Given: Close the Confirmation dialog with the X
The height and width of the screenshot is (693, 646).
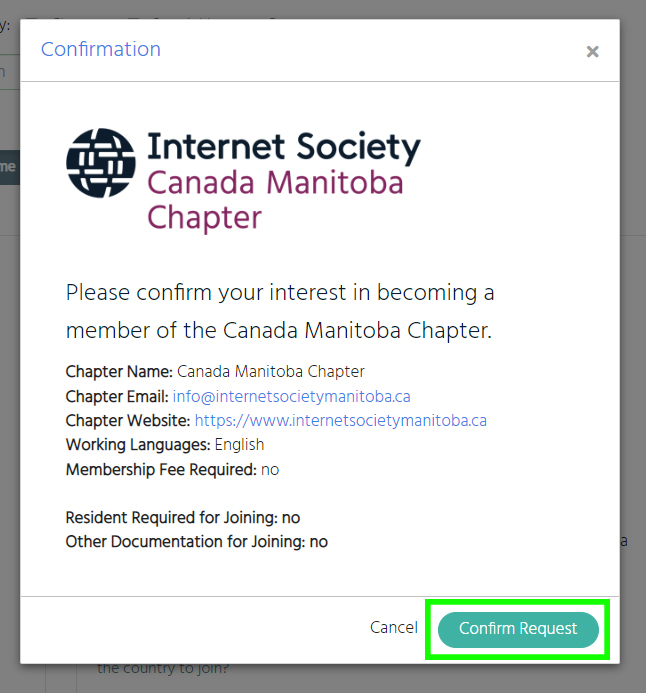Looking at the screenshot, I should [592, 52].
